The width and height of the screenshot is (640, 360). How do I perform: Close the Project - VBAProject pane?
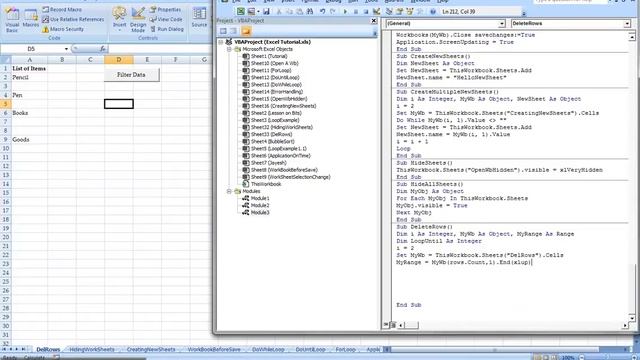[x=373, y=20]
